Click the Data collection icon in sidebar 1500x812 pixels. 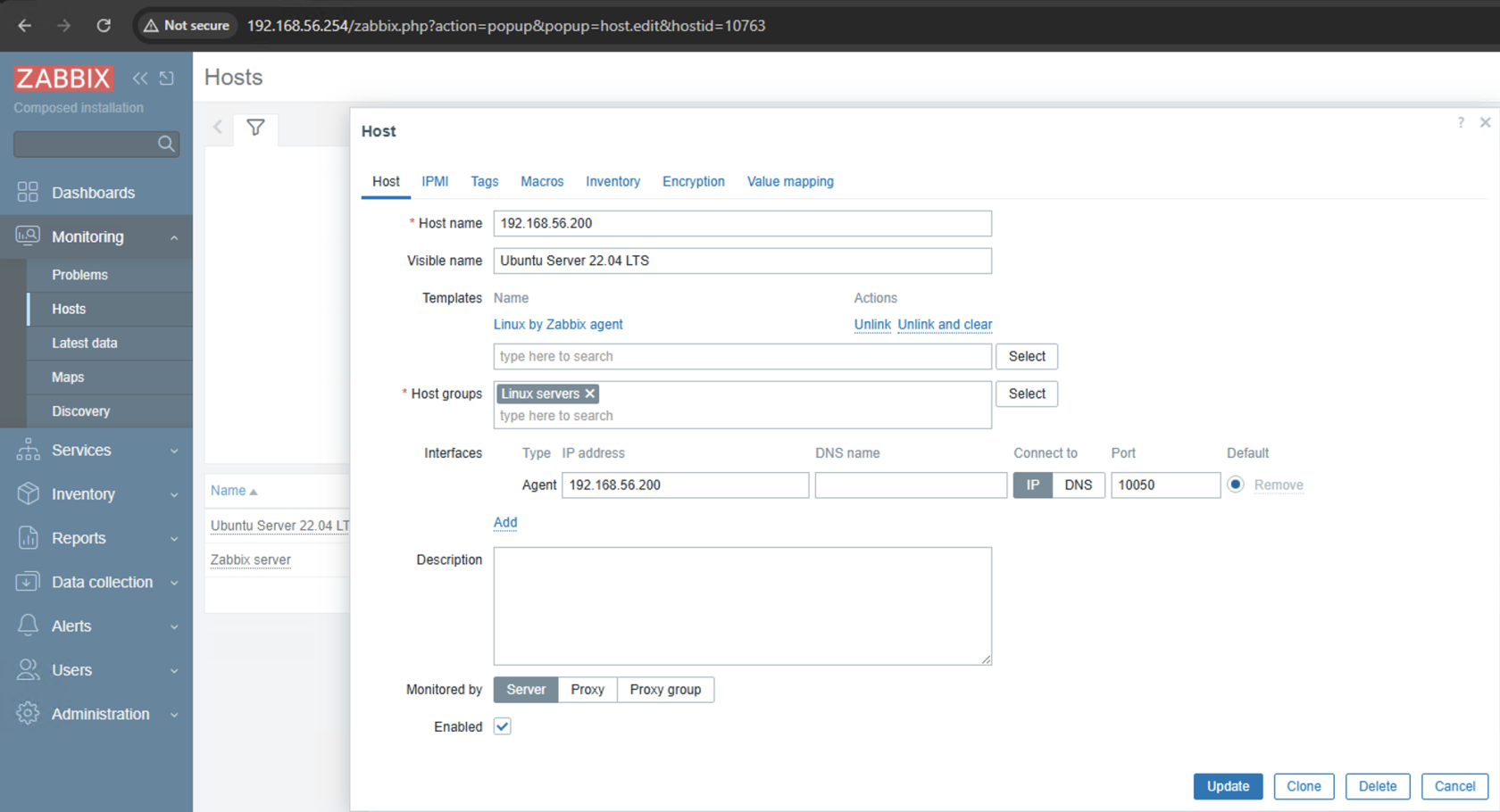point(28,582)
